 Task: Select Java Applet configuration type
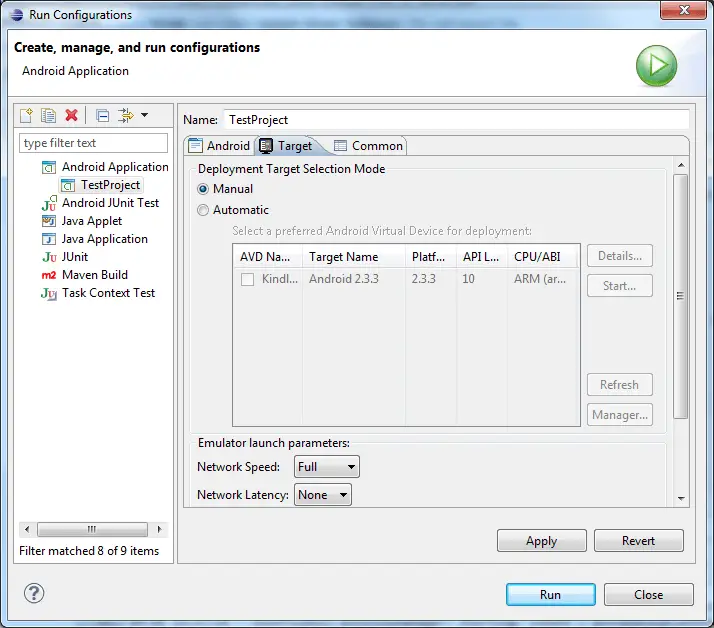pyautogui.click(x=91, y=221)
